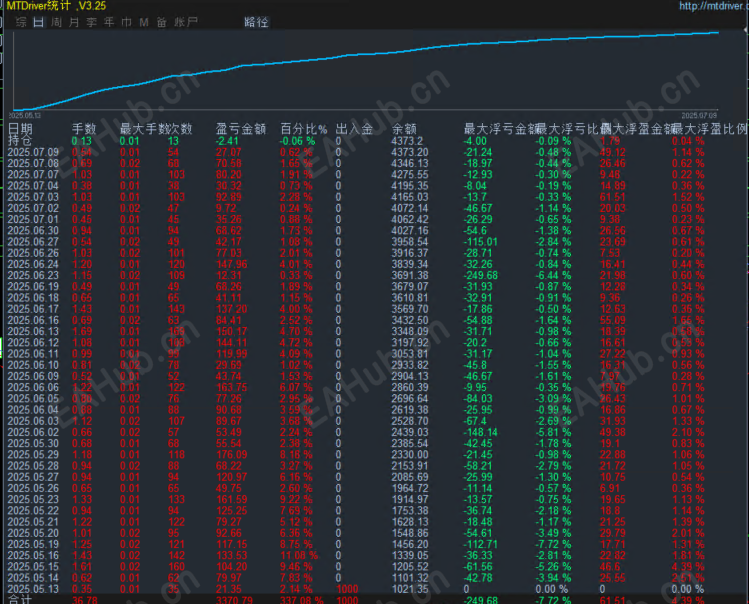Open the 币 symbol tab
749x604 pixels.
coord(127,22)
